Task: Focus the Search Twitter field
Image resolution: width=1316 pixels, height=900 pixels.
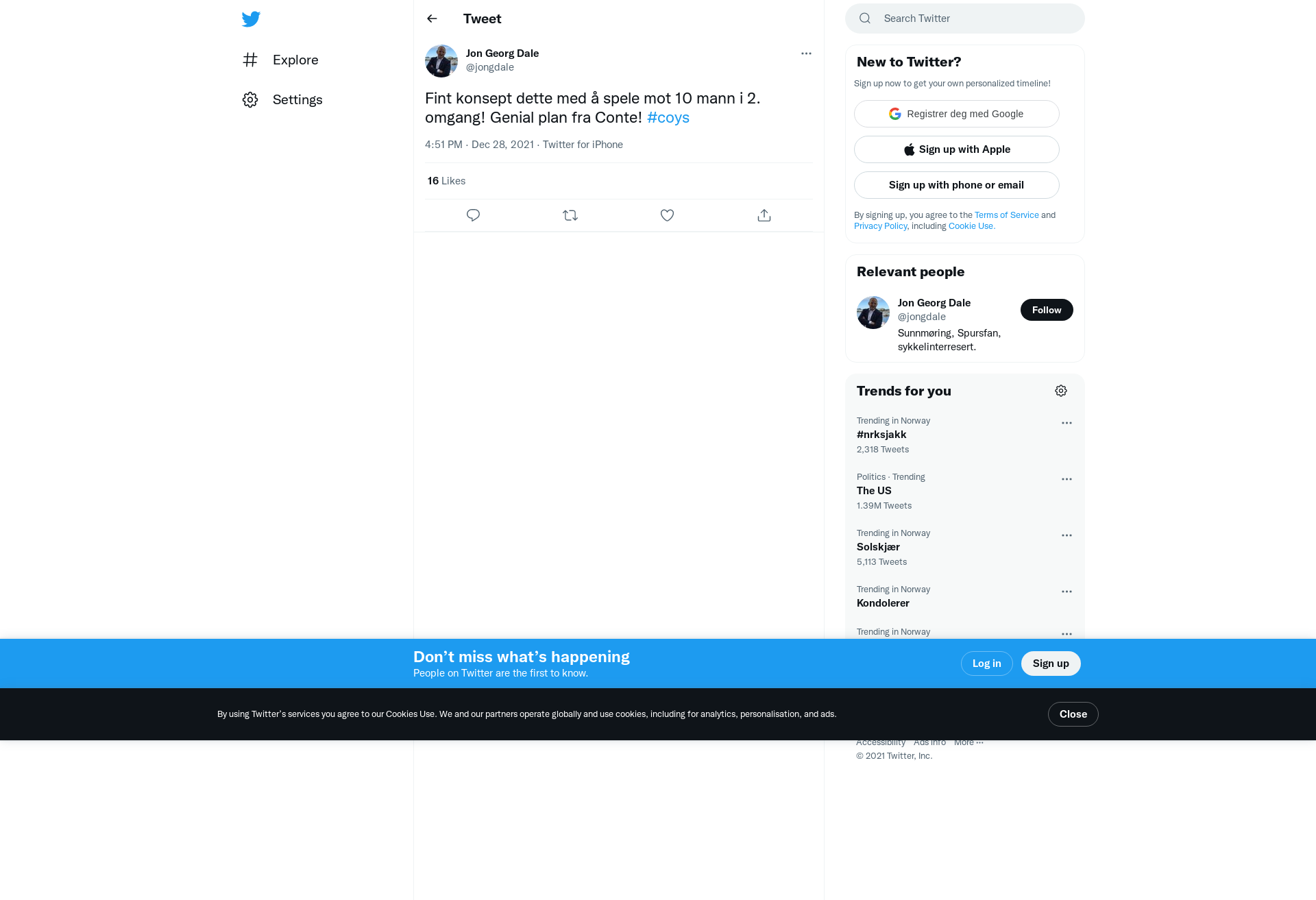Action: [965, 19]
